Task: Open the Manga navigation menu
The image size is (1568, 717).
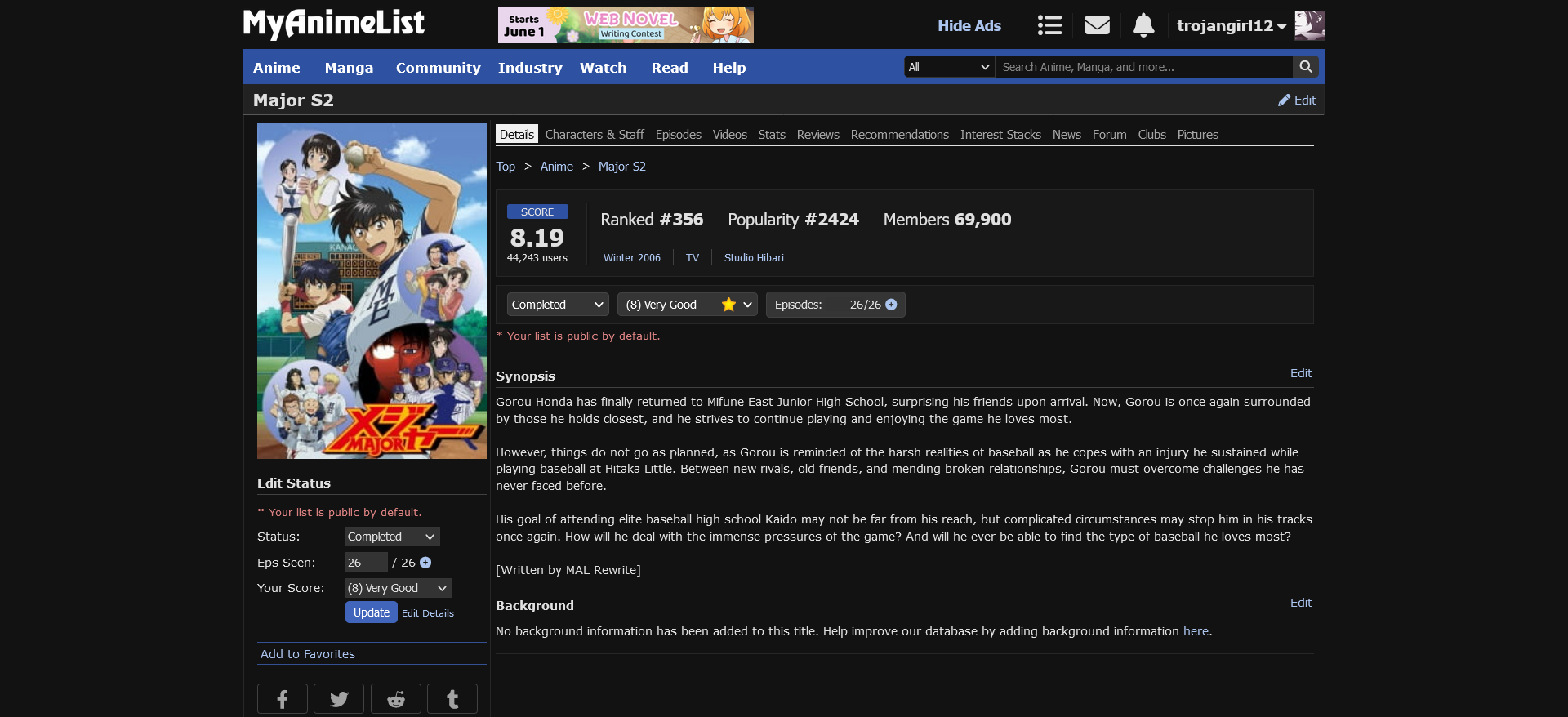Action: 349,68
